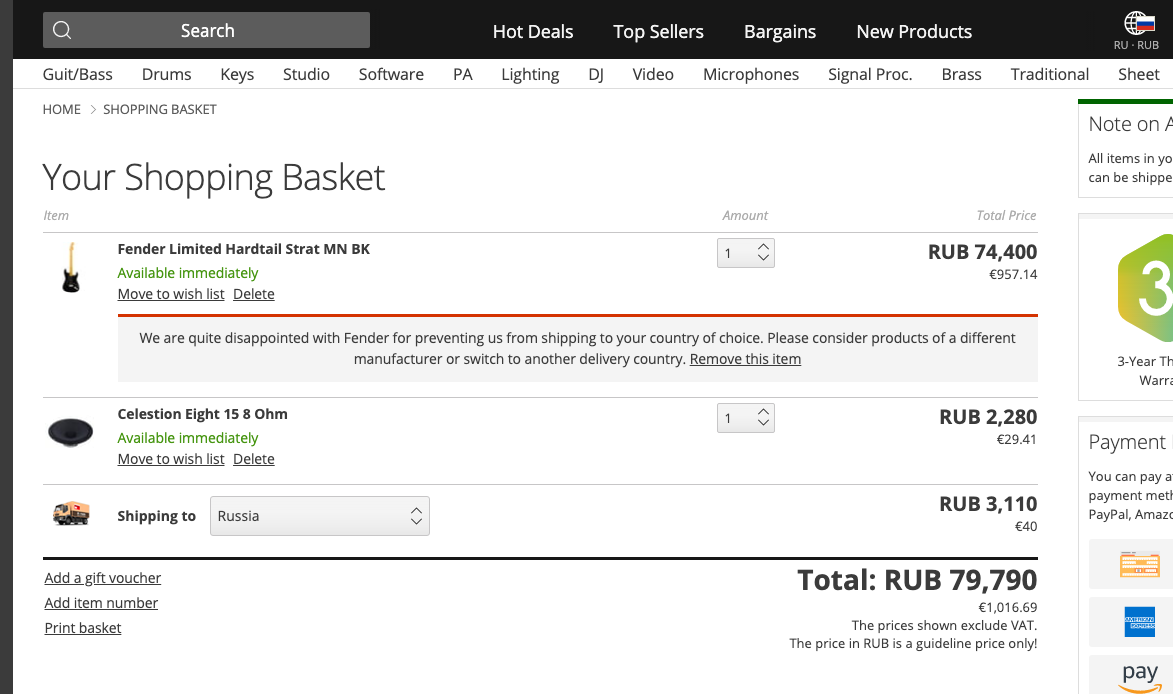The image size is (1173, 694).
Task: Move Celestion speaker to wish list
Action: 171,458
